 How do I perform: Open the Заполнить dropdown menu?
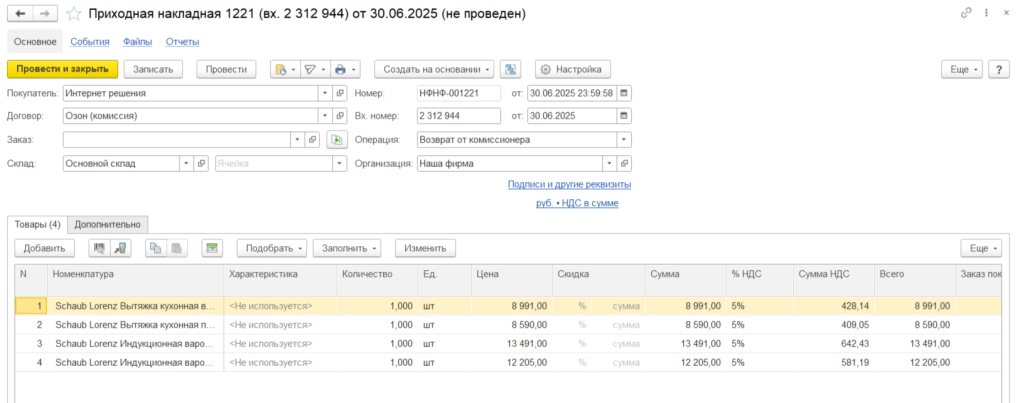pos(347,248)
